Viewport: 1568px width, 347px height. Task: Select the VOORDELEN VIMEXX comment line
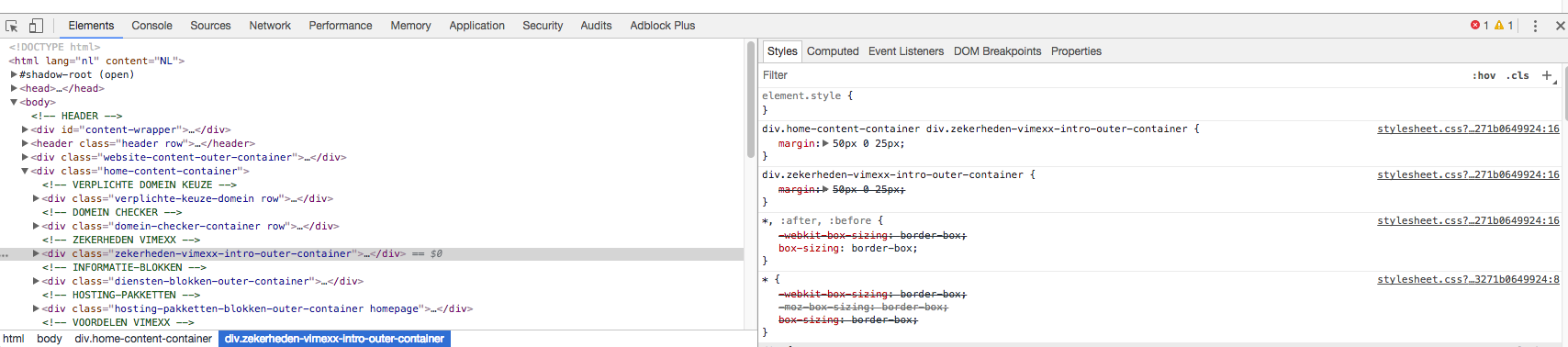click(x=118, y=323)
